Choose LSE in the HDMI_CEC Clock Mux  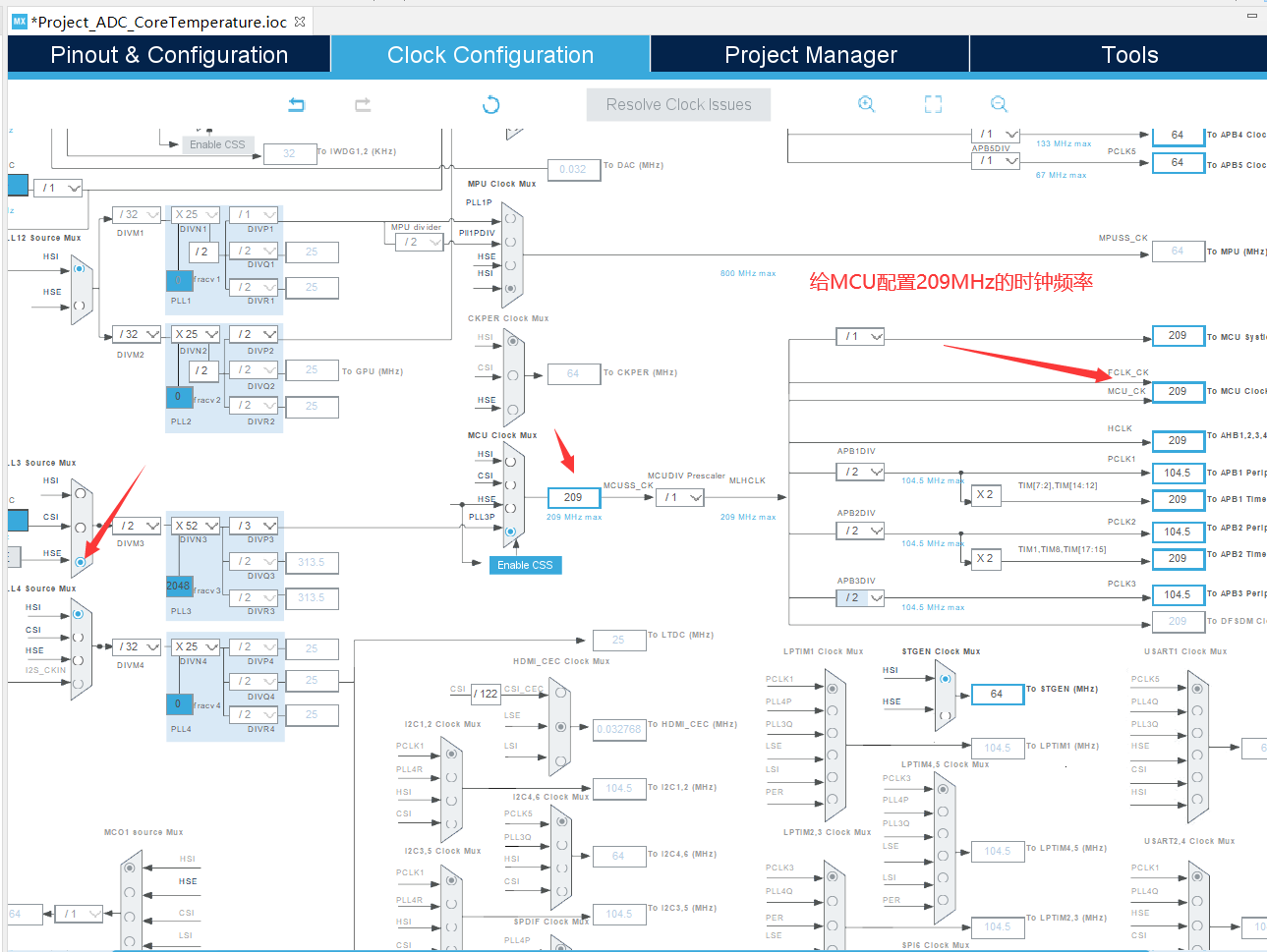[x=560, y=727]
